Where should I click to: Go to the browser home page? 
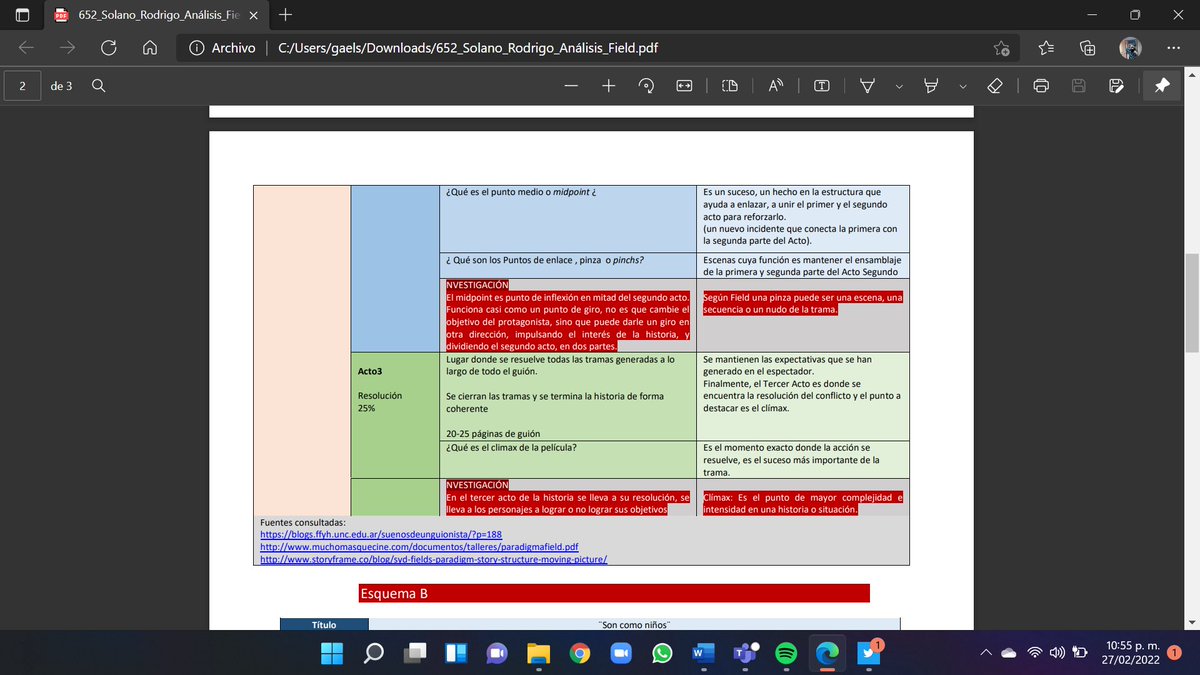pos(150,48)
